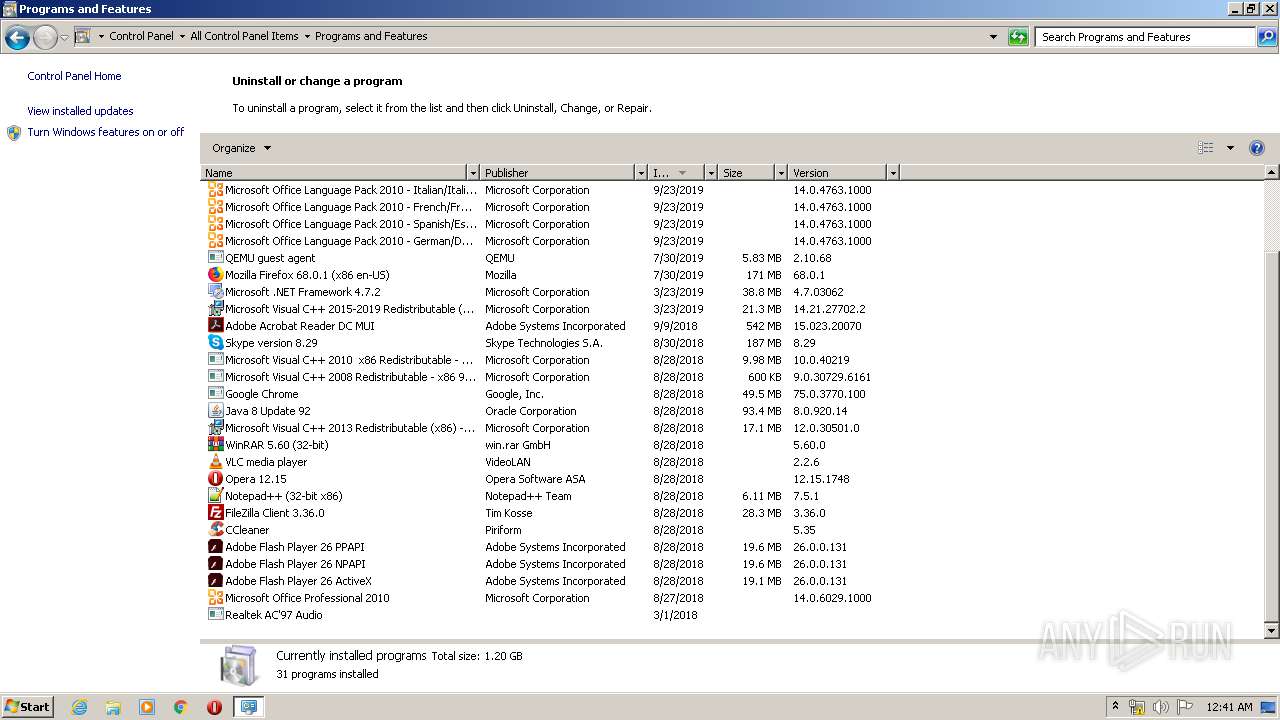
Task: Click the vertical scrollbar up arrow
Action: pos(1272,173)
